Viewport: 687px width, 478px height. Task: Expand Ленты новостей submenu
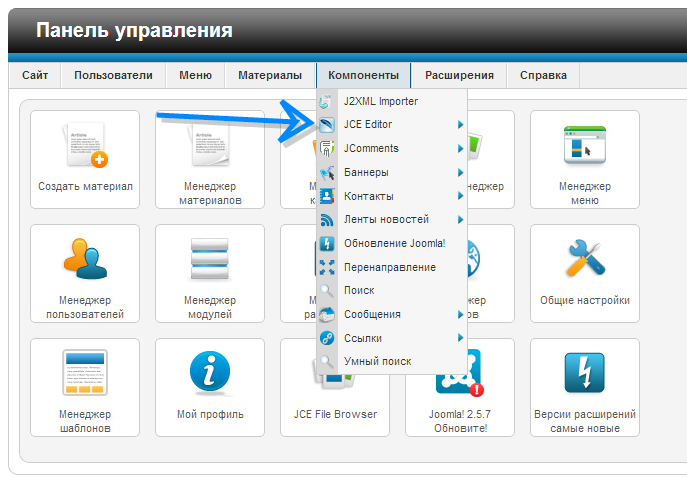pos(460,220)
